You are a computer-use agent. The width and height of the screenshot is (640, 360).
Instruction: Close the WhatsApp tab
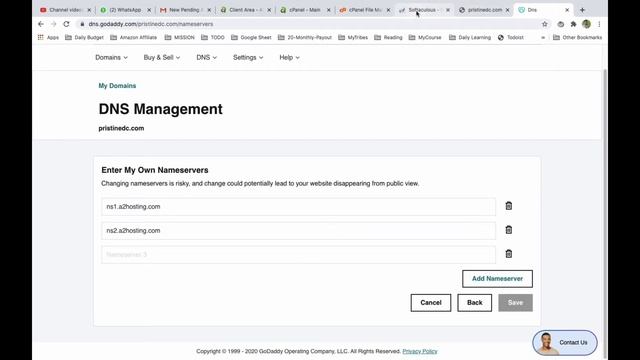tap(149, 10)
